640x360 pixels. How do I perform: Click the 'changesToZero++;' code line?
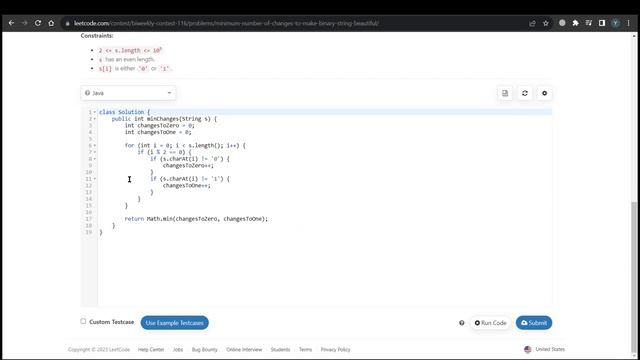point(188,165)
